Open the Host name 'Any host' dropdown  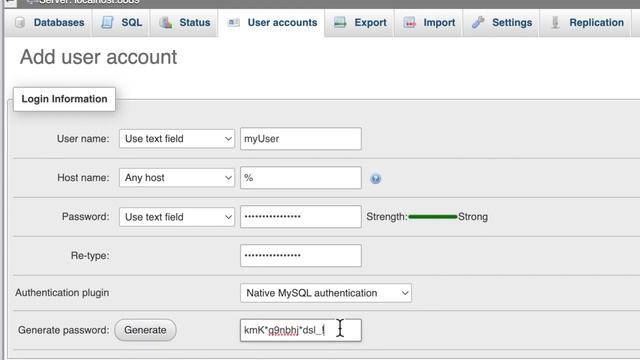177,178
